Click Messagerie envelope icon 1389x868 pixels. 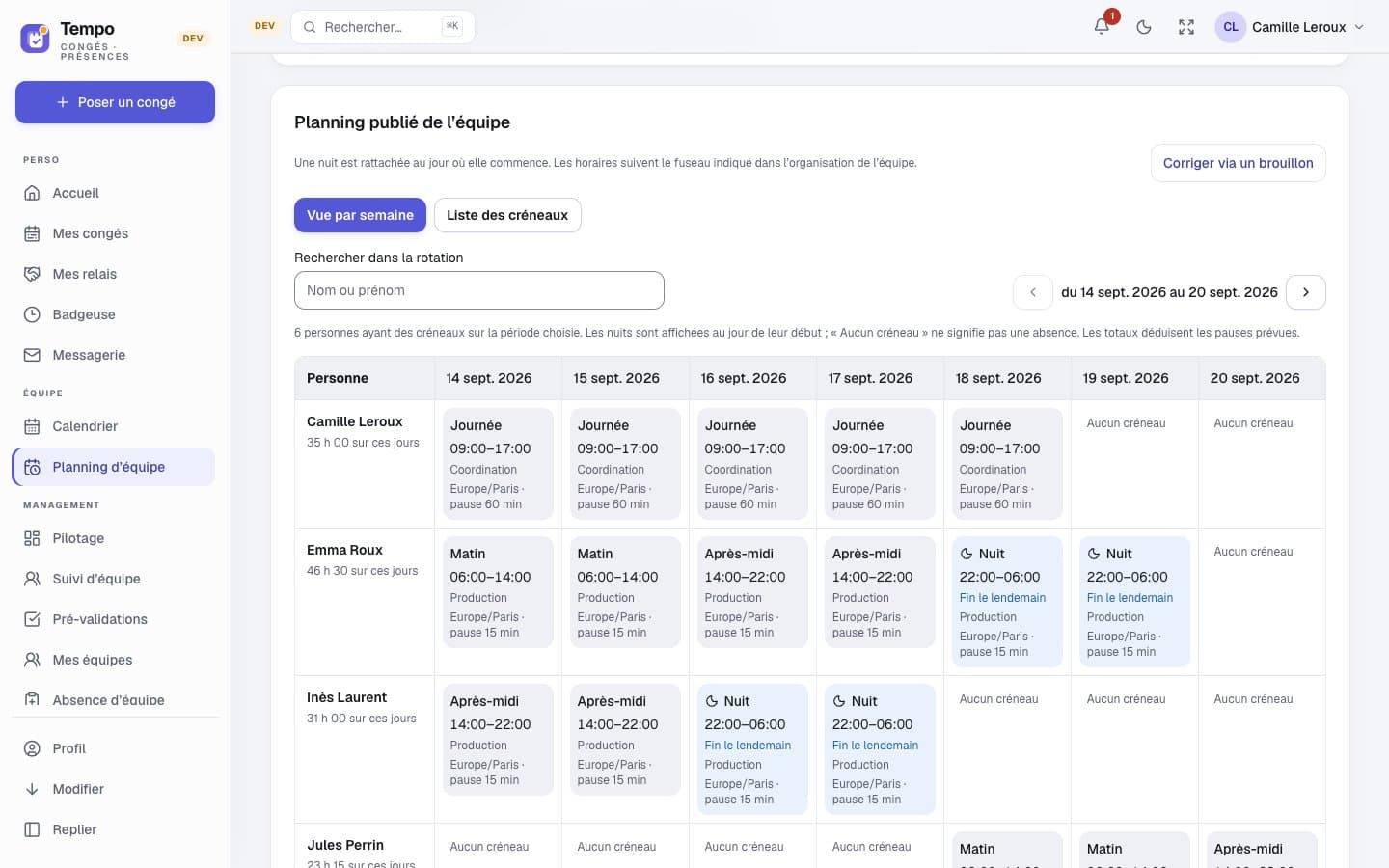(x=32, y=355)
